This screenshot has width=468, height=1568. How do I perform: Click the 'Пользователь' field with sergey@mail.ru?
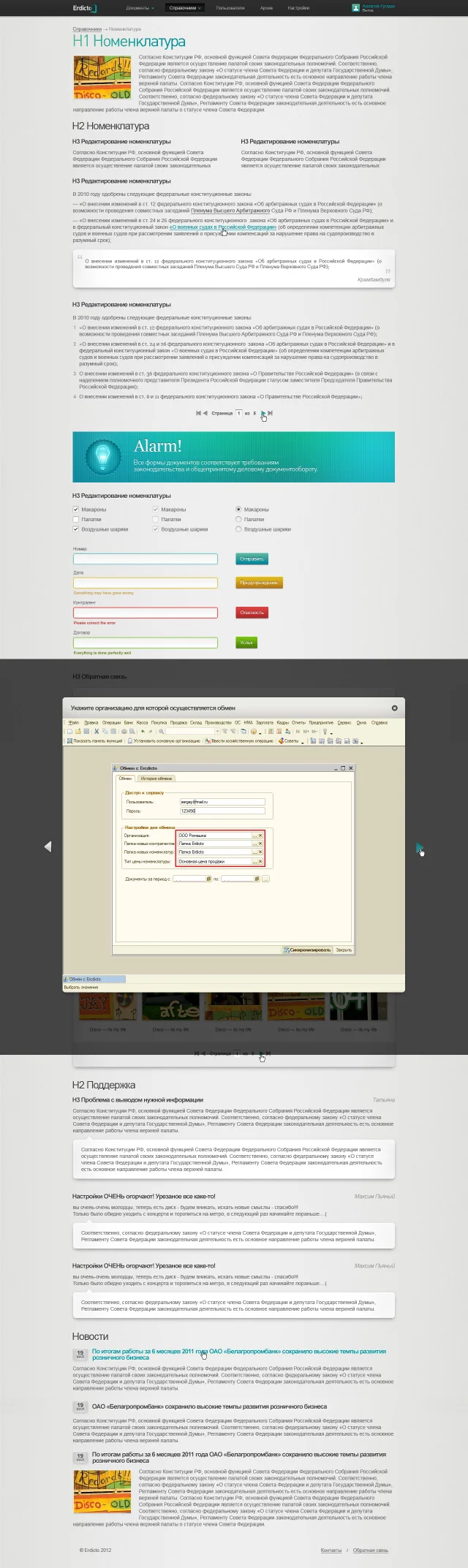coord(222,802)
